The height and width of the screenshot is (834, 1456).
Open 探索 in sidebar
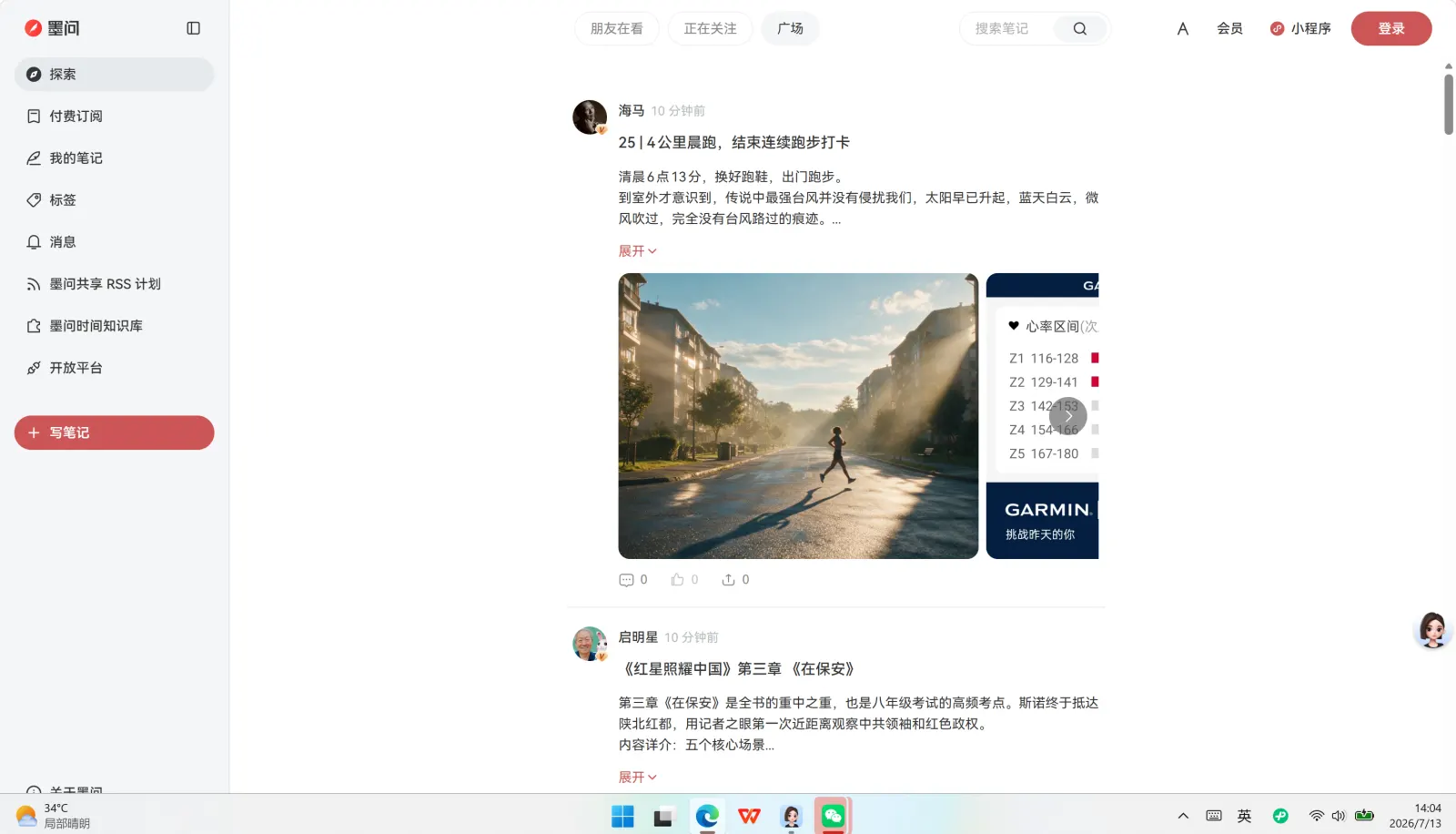114,75
